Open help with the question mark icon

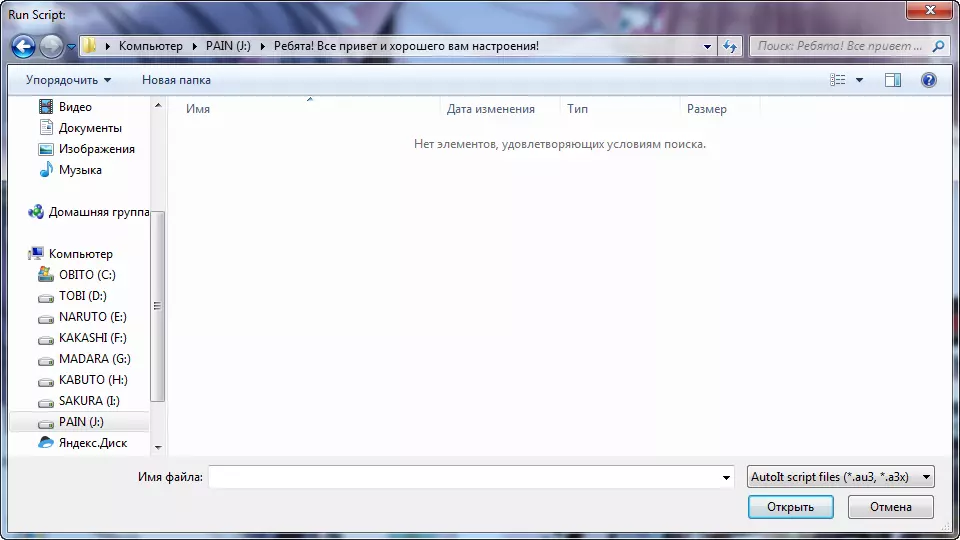tap(928, 80)
